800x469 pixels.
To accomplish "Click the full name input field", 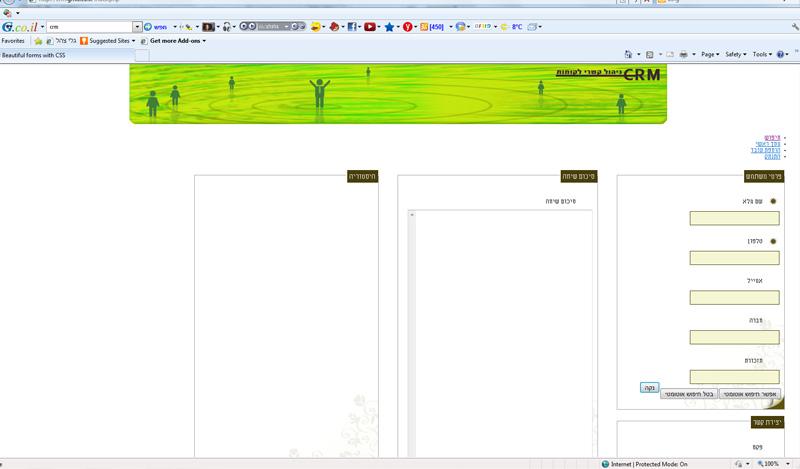I will click(734, 218).
